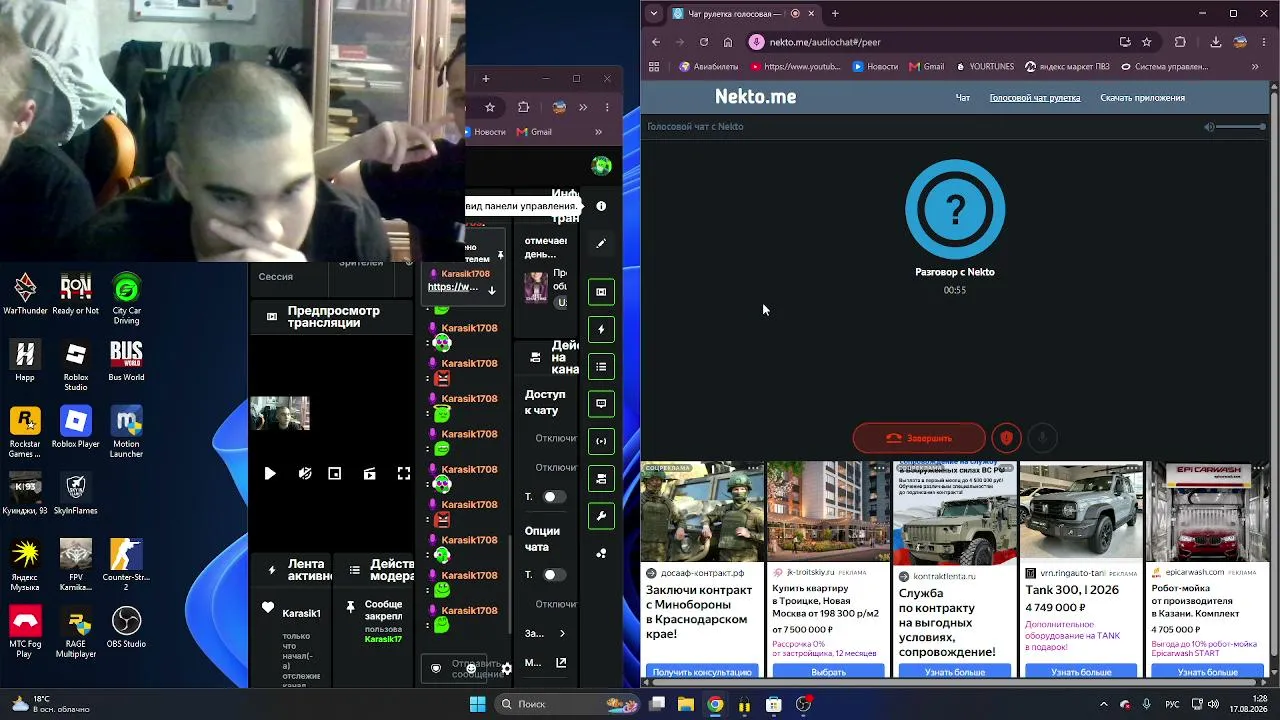Click the pencil edit icon in Twitch sidebar

pyautogui.click(x=601, y=243)
